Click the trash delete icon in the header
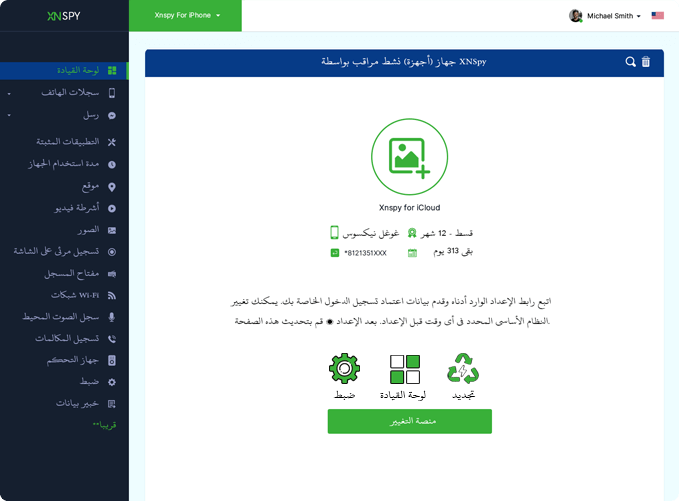This screenshot has height=501, width=679. click(x=646, y=62)
